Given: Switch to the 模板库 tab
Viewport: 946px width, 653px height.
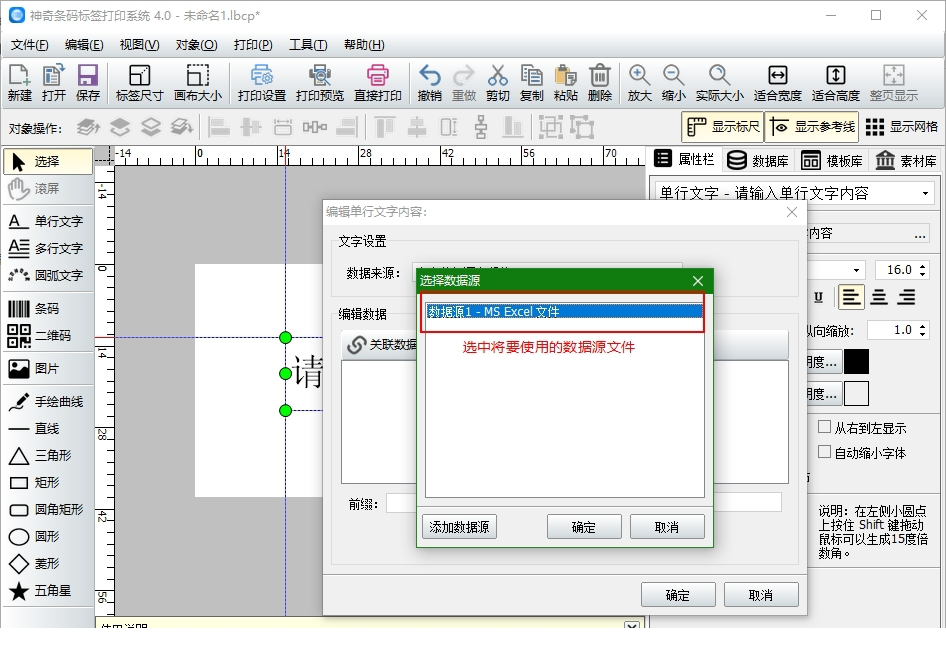Looking at the screenshot, I should pos(832,160).
